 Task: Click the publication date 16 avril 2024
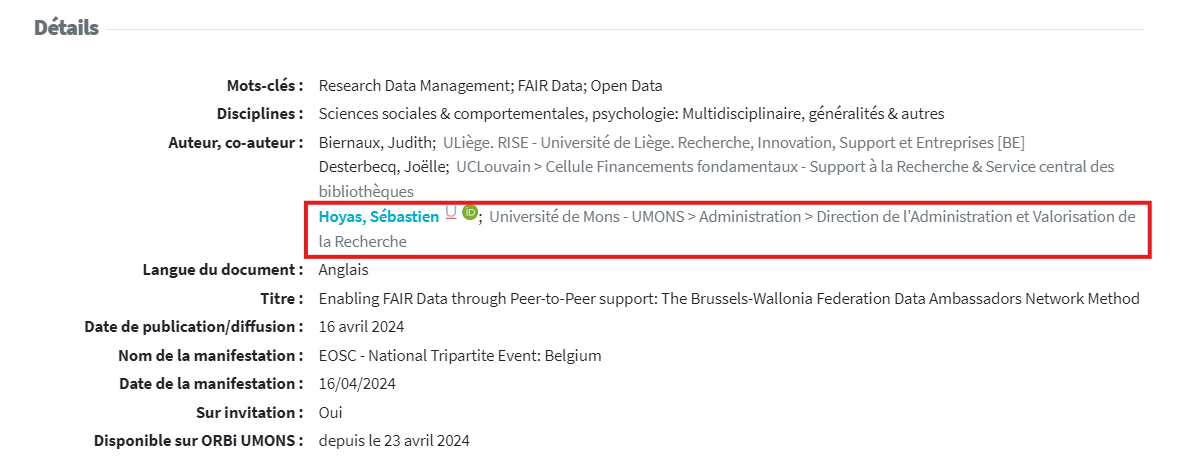(x=362, y=327)
